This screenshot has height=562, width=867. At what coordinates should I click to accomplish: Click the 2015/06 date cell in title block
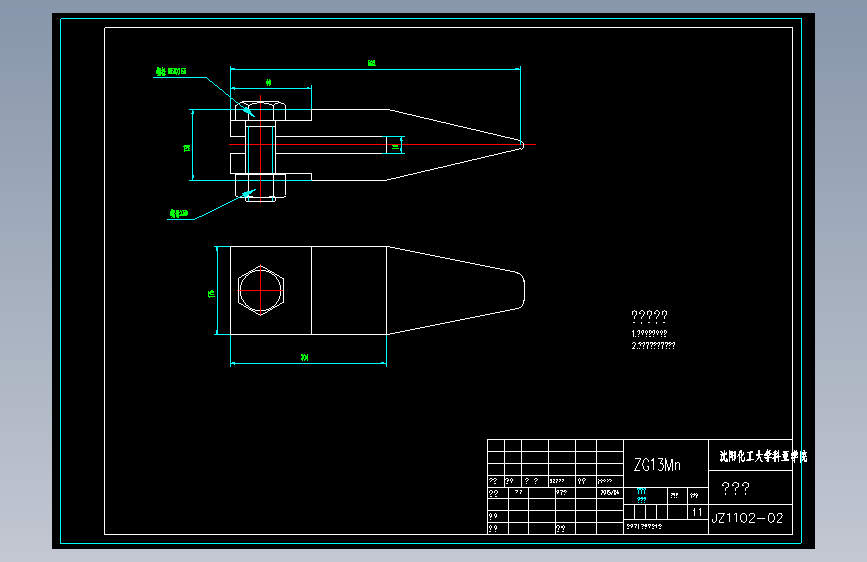point(610,492)
